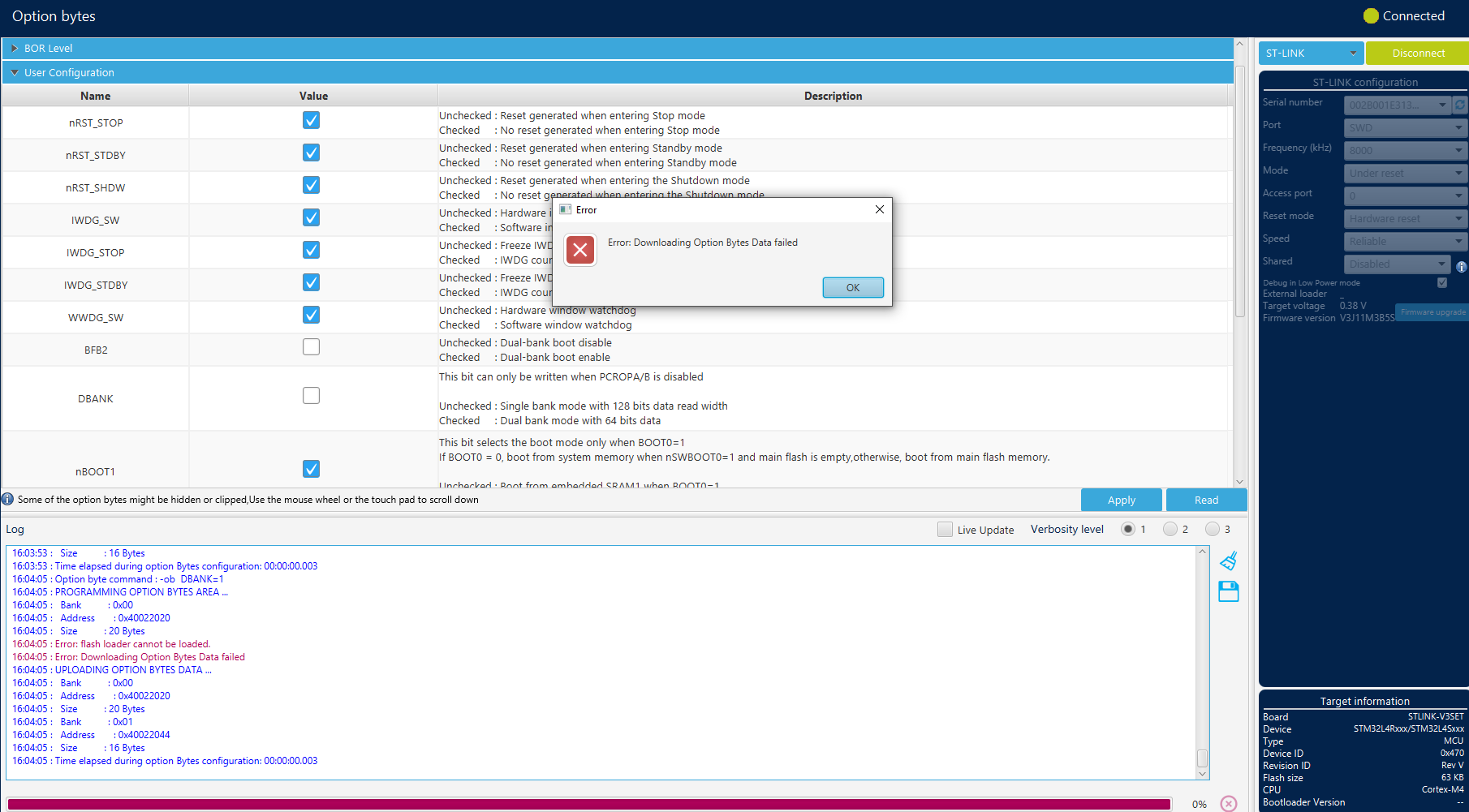The width and height of the screenshot is (1469, 812).
Task: Enable the BFB2 dual-bank boot checkbox
Action: click(311, 346)
